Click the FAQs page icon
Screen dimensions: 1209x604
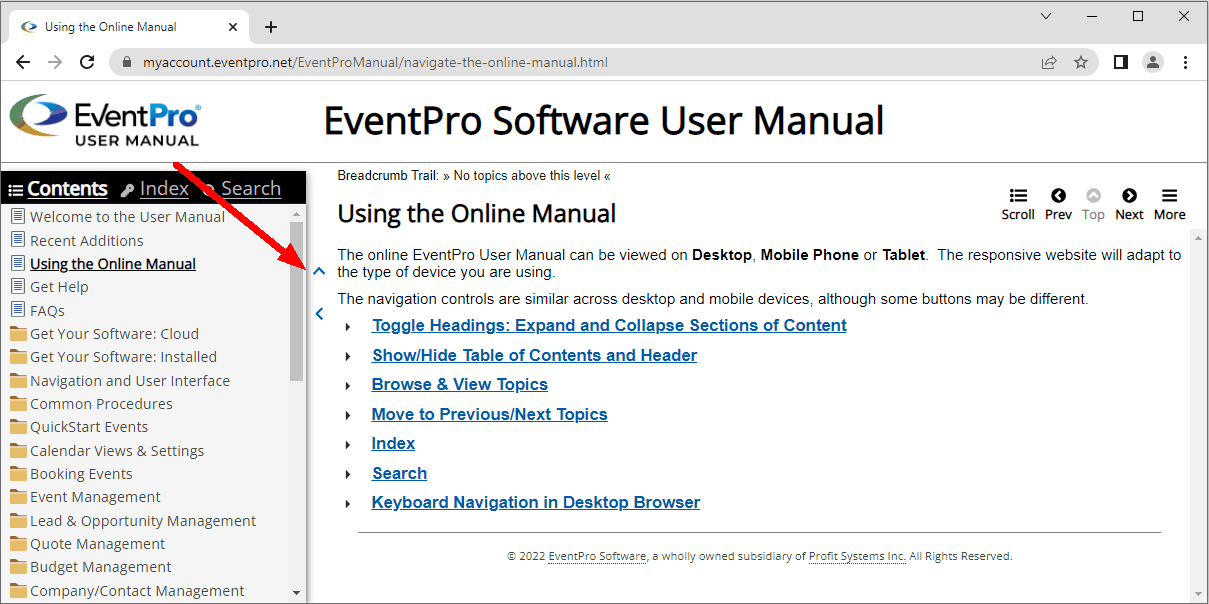[x=17, y=310]
